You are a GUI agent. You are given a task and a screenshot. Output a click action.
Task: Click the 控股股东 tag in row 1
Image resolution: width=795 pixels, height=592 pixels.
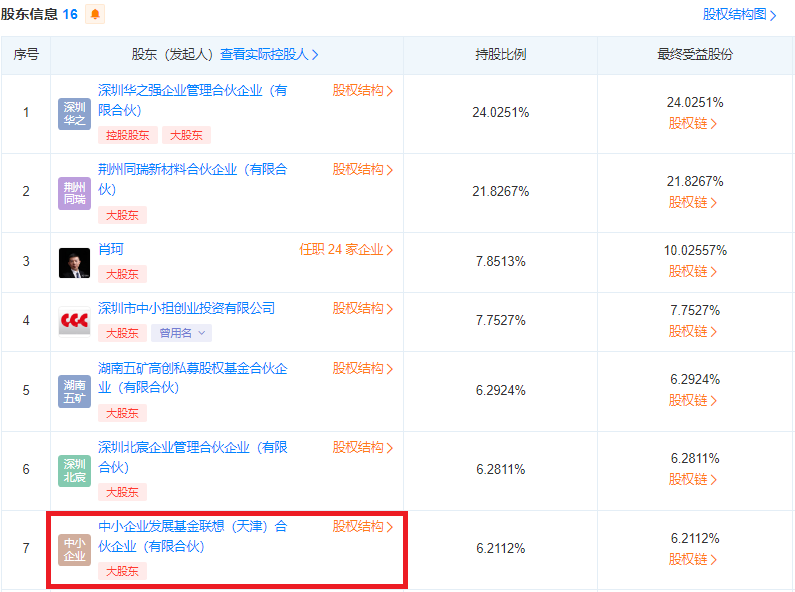click(x=127, y=135)
